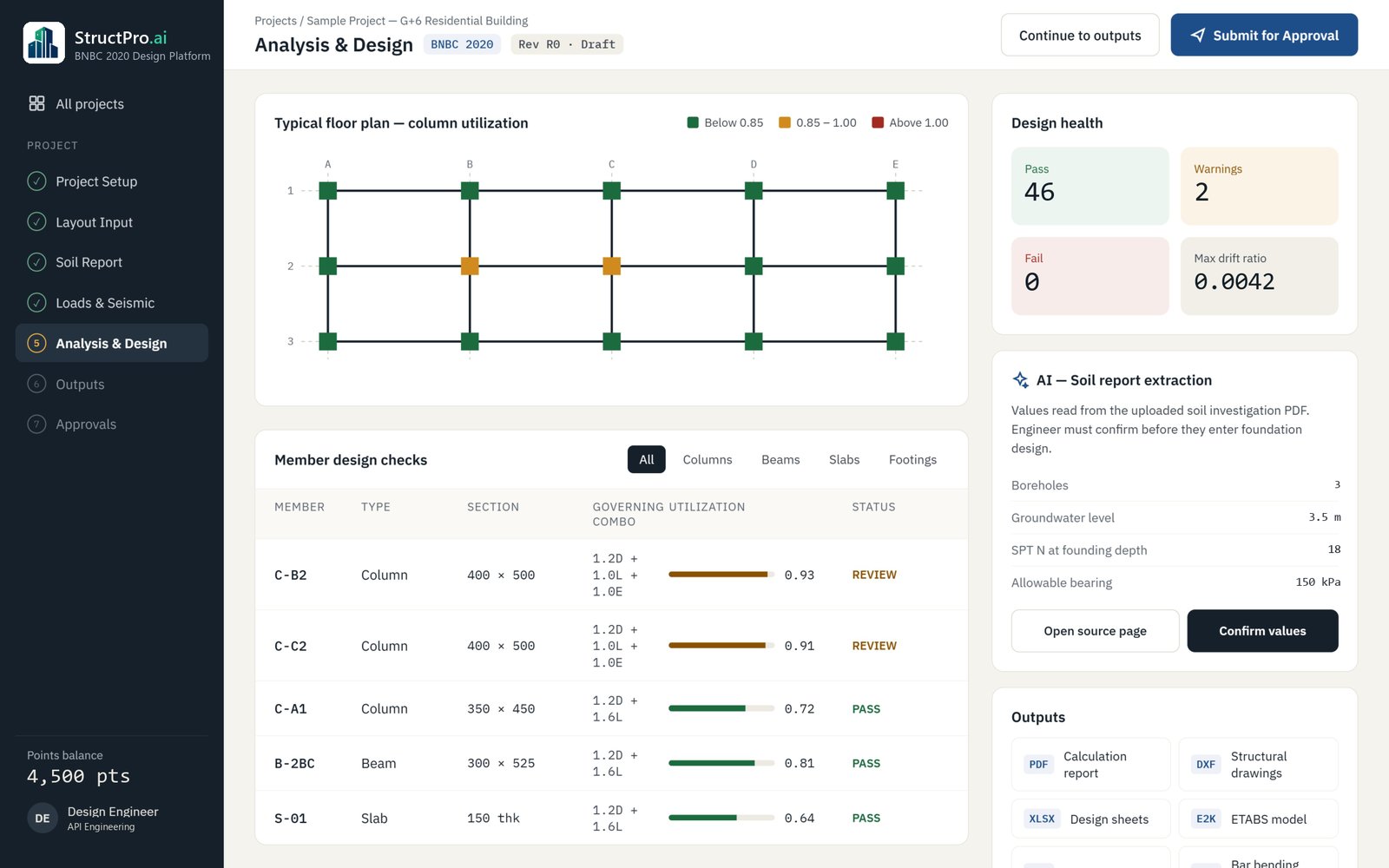Viewport: 1389px width, 868px height.
Task: Click the AI sparkle icon by Soil report extraction
Action: point(1021,380)
